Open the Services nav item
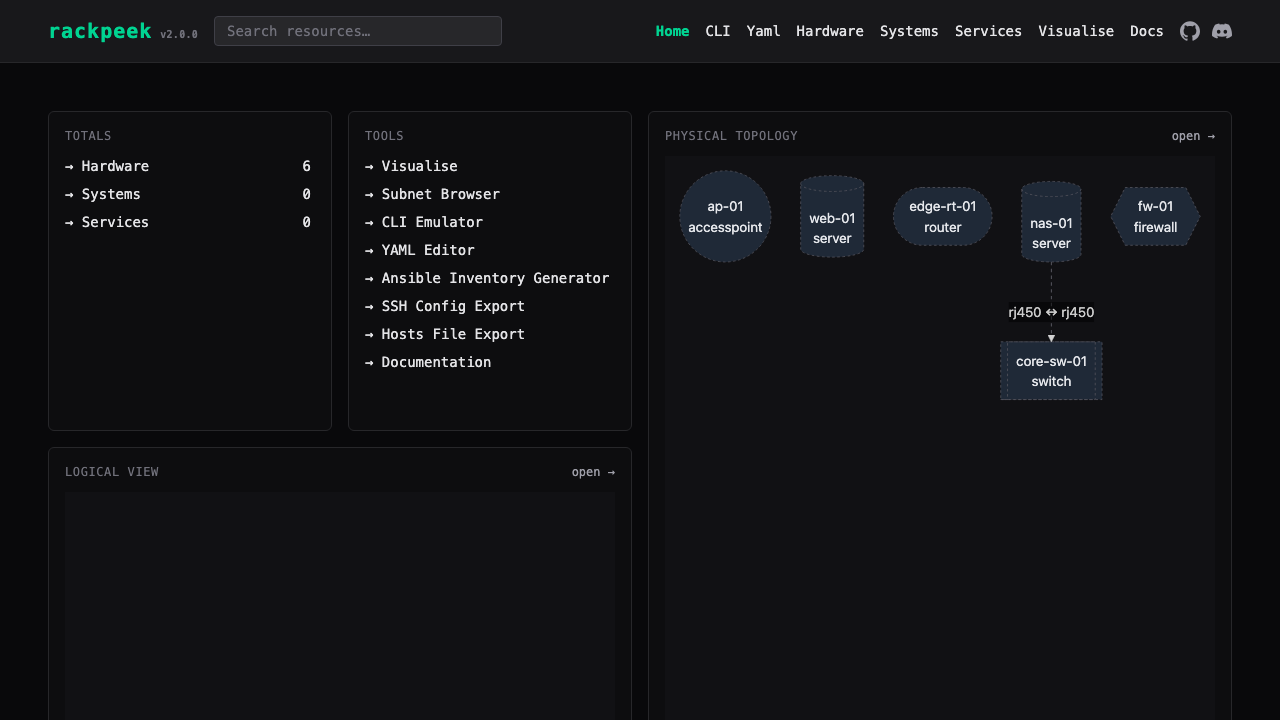The image size is (1280, 720). 988,31
